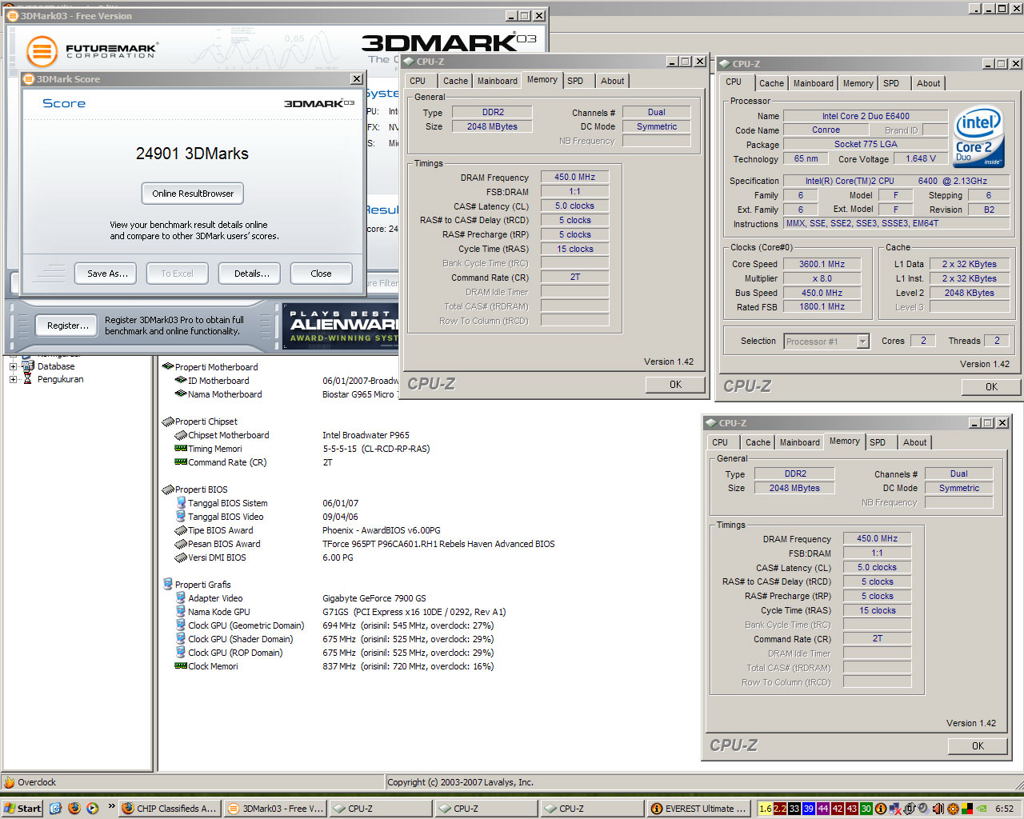Click the 3DMark03 title bar icon
The height and width of the screenshot is (819, 1024).
(x=12, y=16)
